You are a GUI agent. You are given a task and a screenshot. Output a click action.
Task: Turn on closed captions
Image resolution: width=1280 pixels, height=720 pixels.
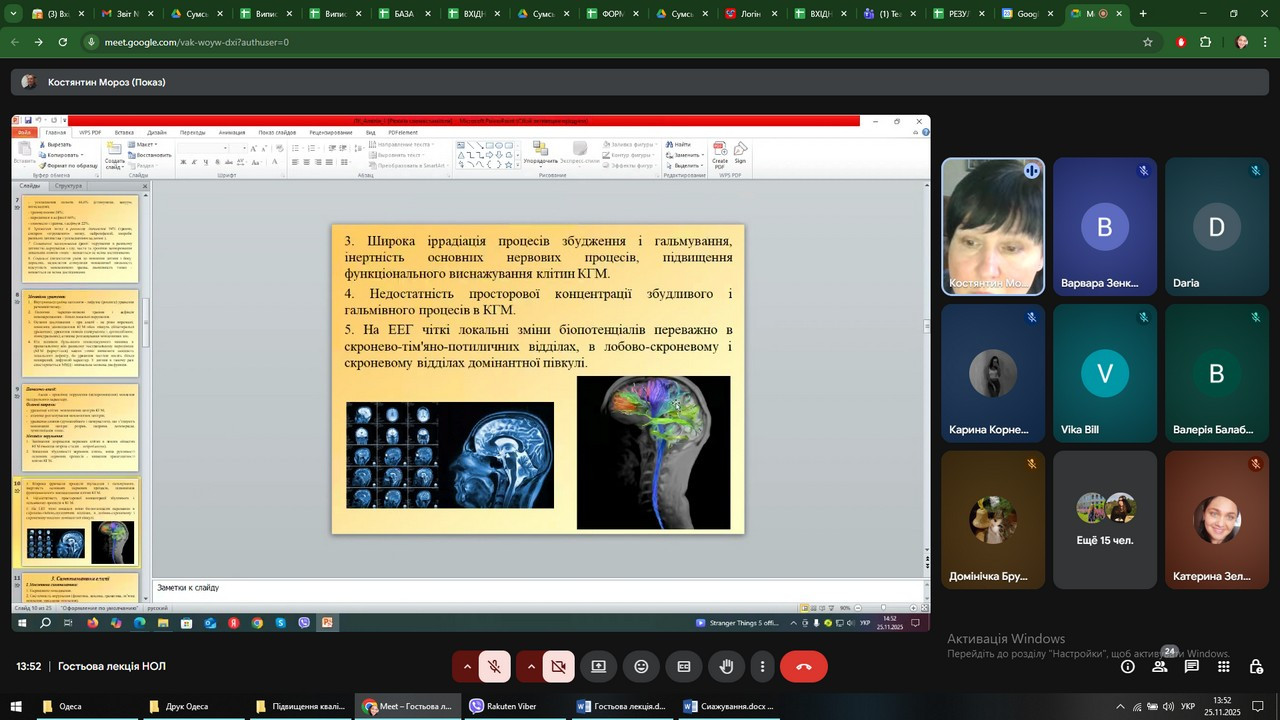click(684, 666)
